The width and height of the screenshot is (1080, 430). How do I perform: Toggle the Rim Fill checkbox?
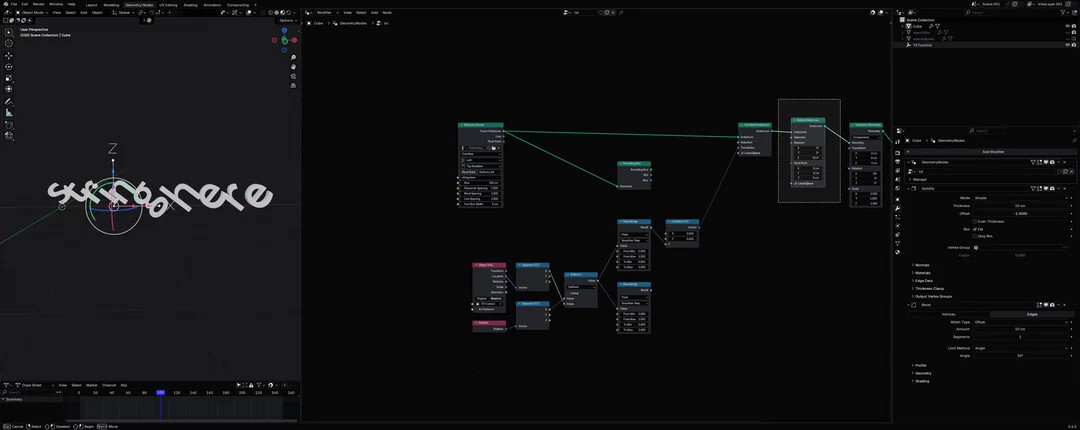click(975, 229)
